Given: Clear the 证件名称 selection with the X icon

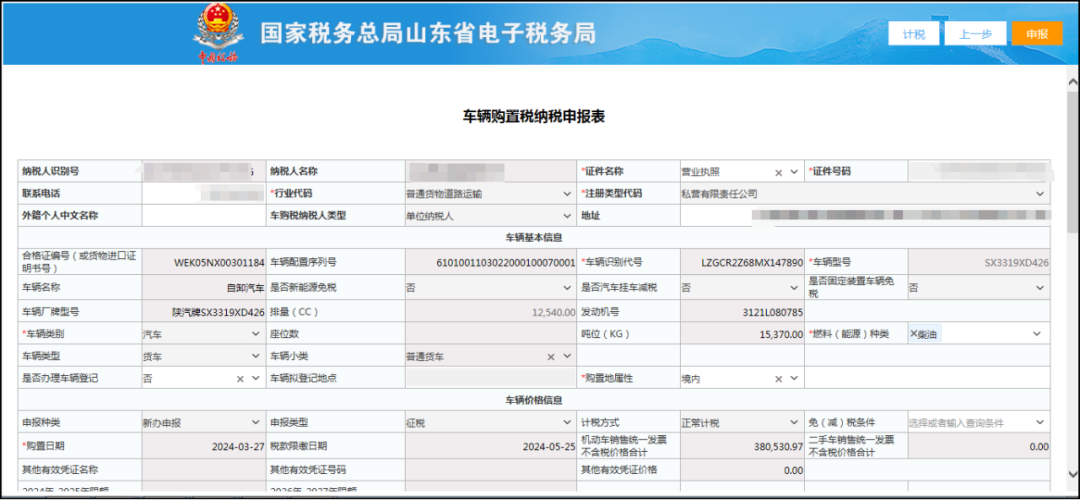Looking at the screenshot, I should pos(778,172).
